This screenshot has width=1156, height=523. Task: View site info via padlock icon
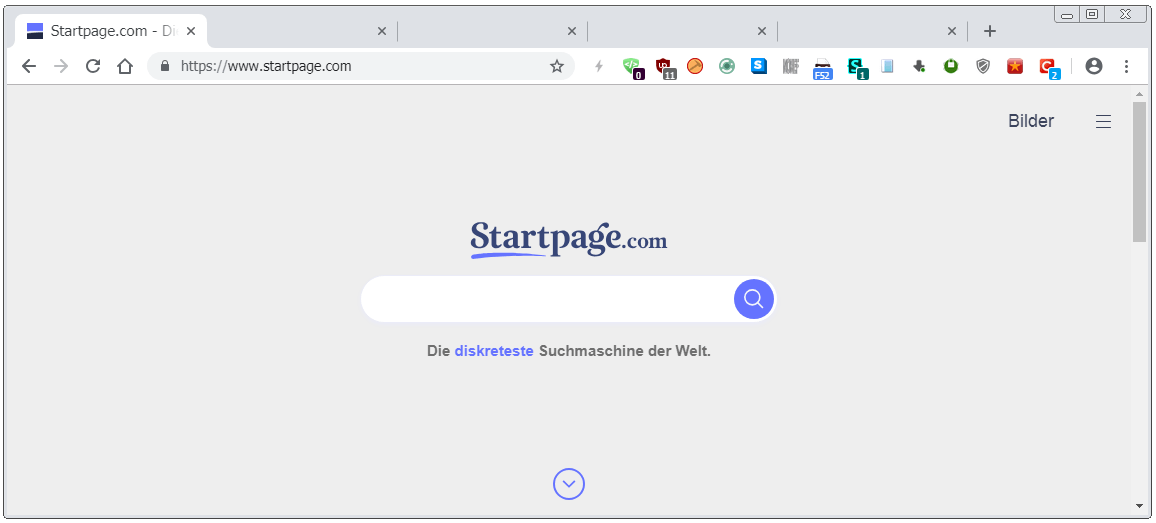point(165,66)
